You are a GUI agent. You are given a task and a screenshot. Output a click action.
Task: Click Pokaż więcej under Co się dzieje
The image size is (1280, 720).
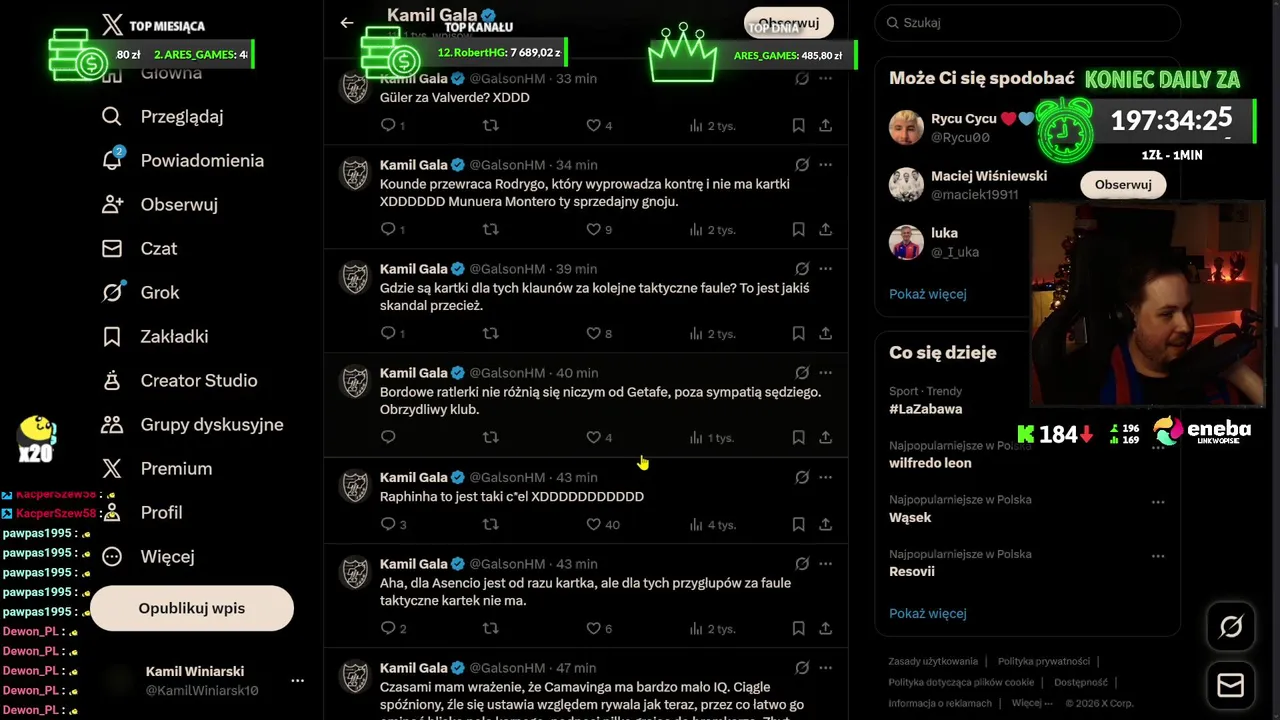(928, 613)
